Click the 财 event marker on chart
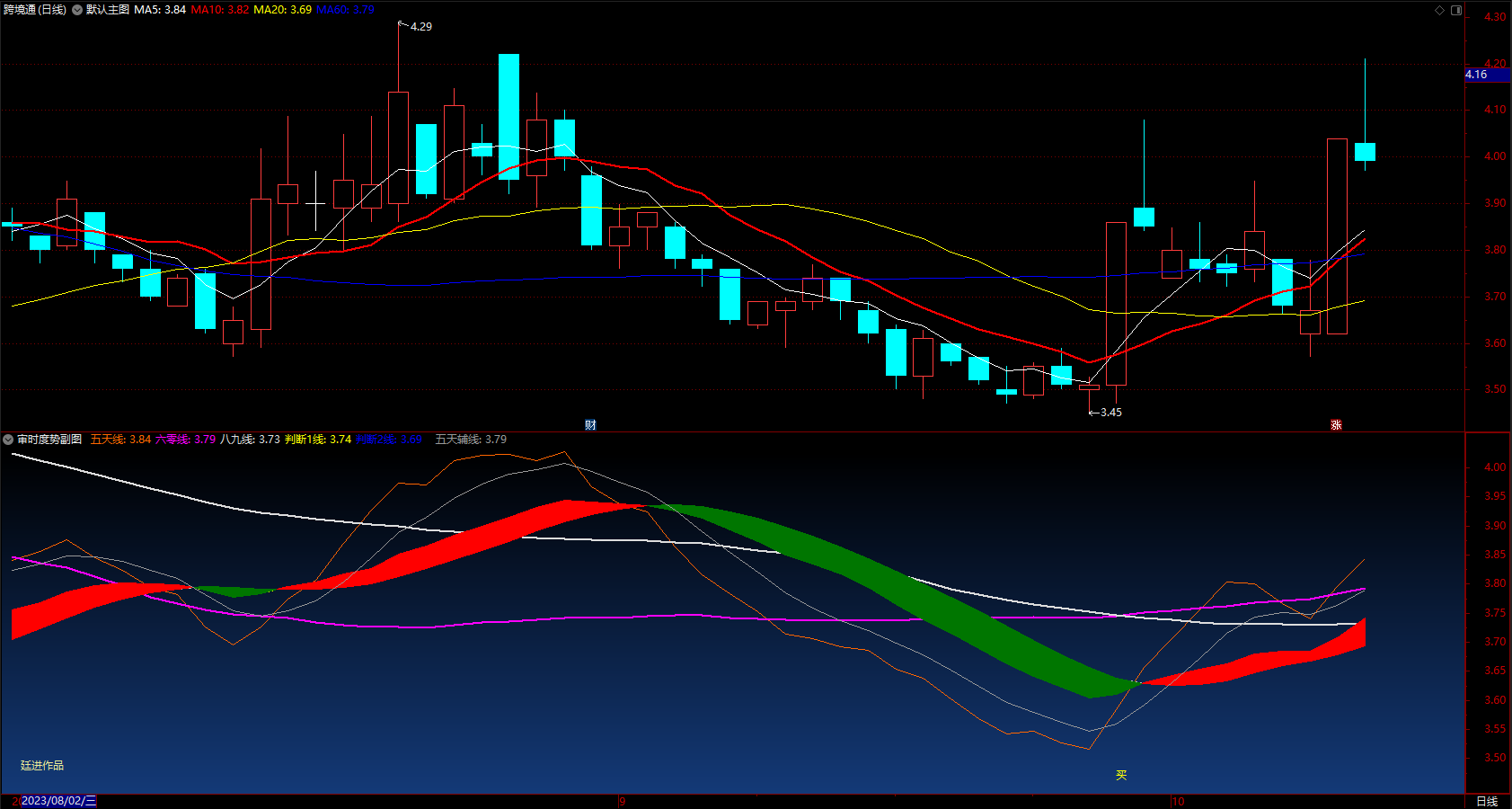Viewport: 1512px width, 809px height. tap(590, 425)
